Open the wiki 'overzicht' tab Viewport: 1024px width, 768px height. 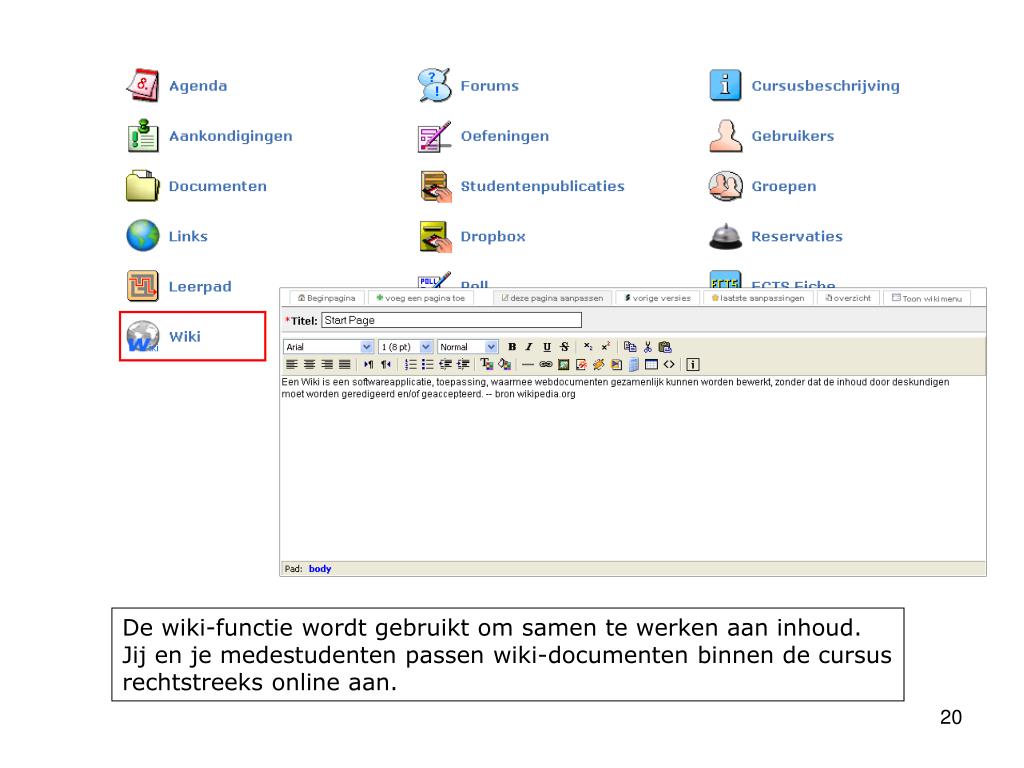[848, 298]
